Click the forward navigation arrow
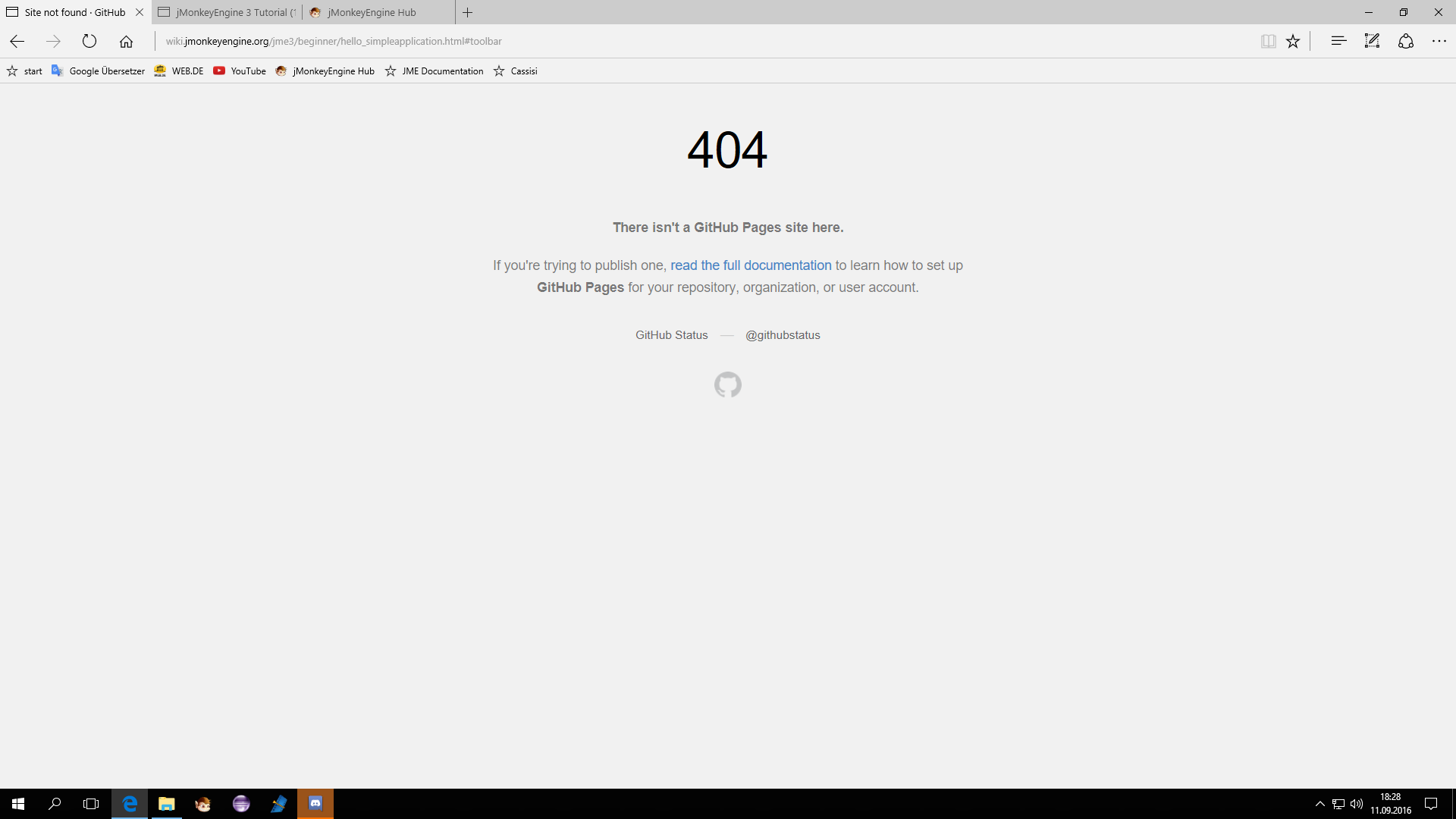The image size is (1456, 819). [53, 41]
